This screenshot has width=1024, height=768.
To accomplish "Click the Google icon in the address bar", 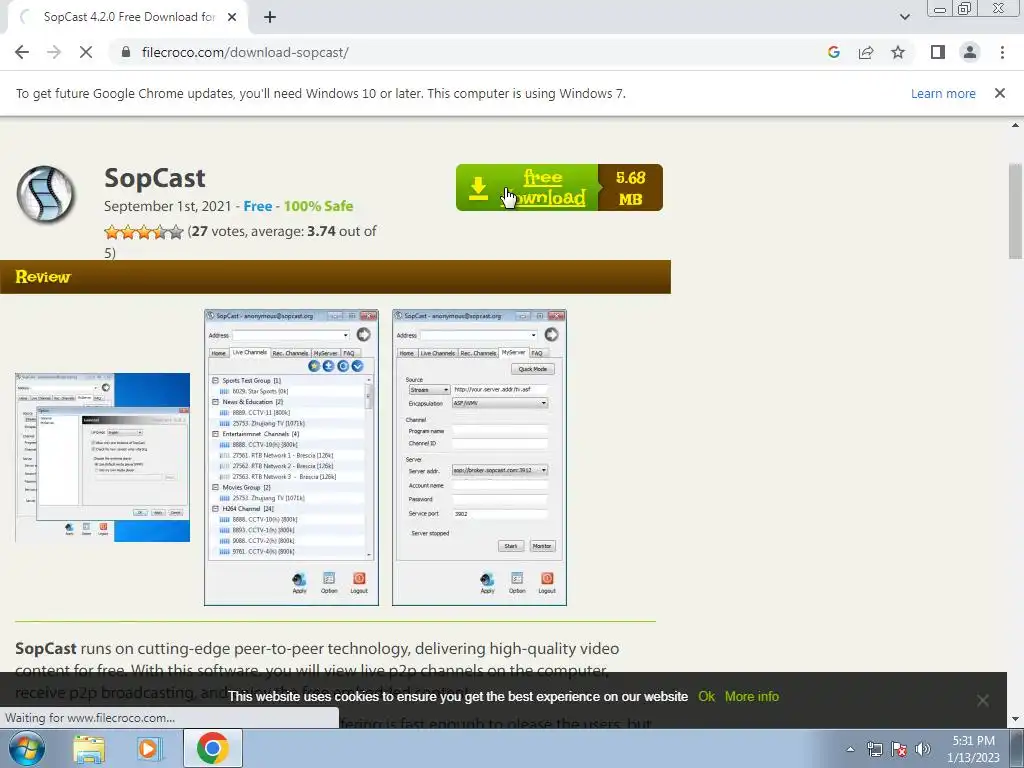I will click(x=833, y=52).
